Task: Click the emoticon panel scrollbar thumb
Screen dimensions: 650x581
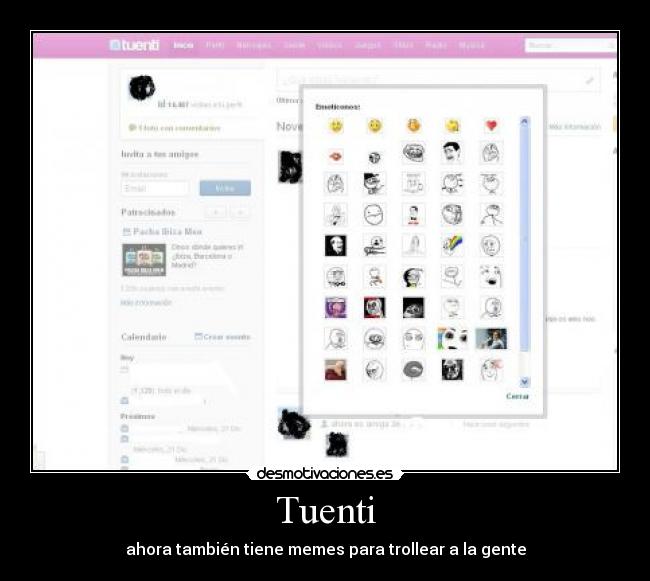Action: [x=524, y=238]
